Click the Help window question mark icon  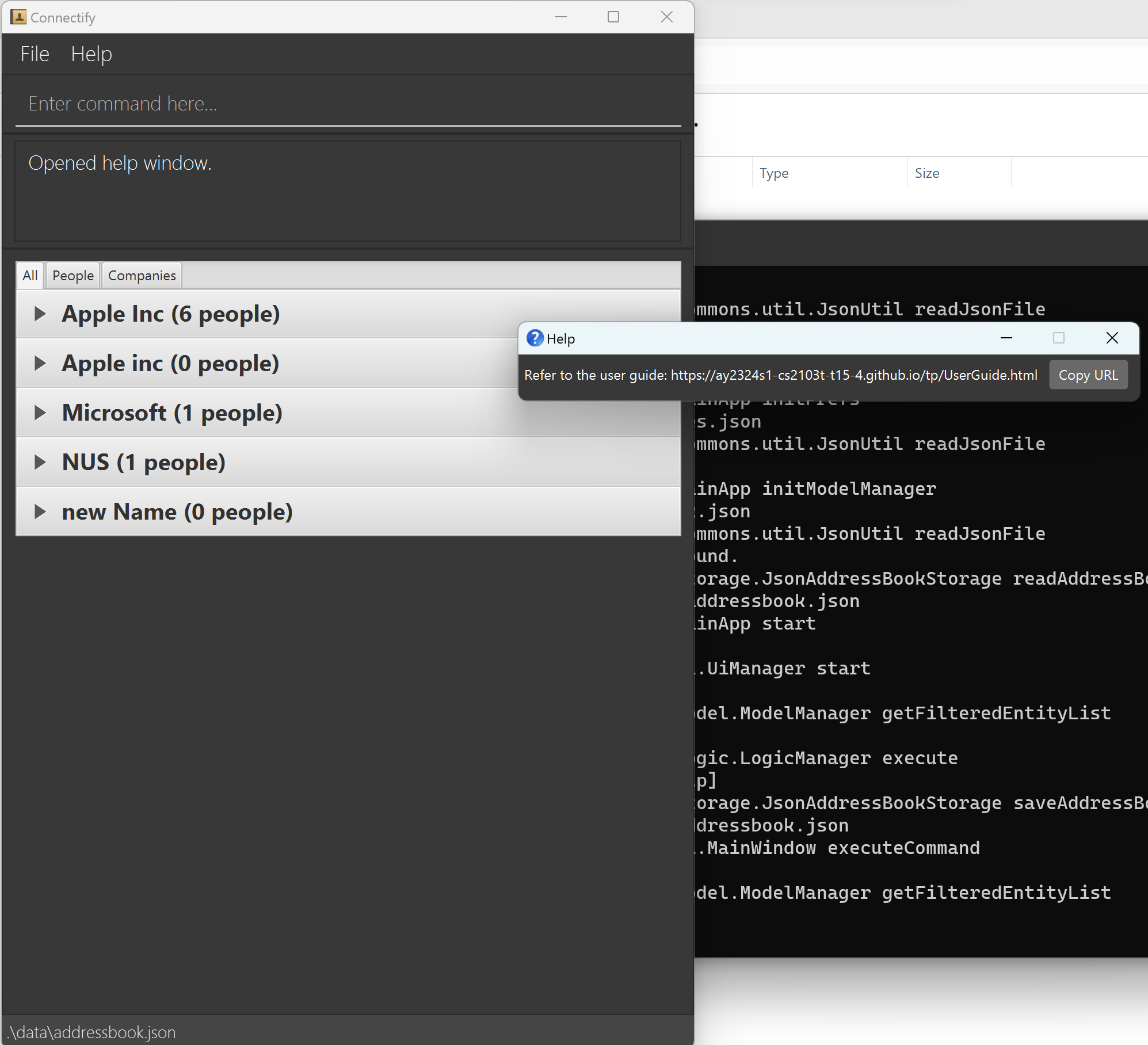pyautogui.click(x=535, y=338)
